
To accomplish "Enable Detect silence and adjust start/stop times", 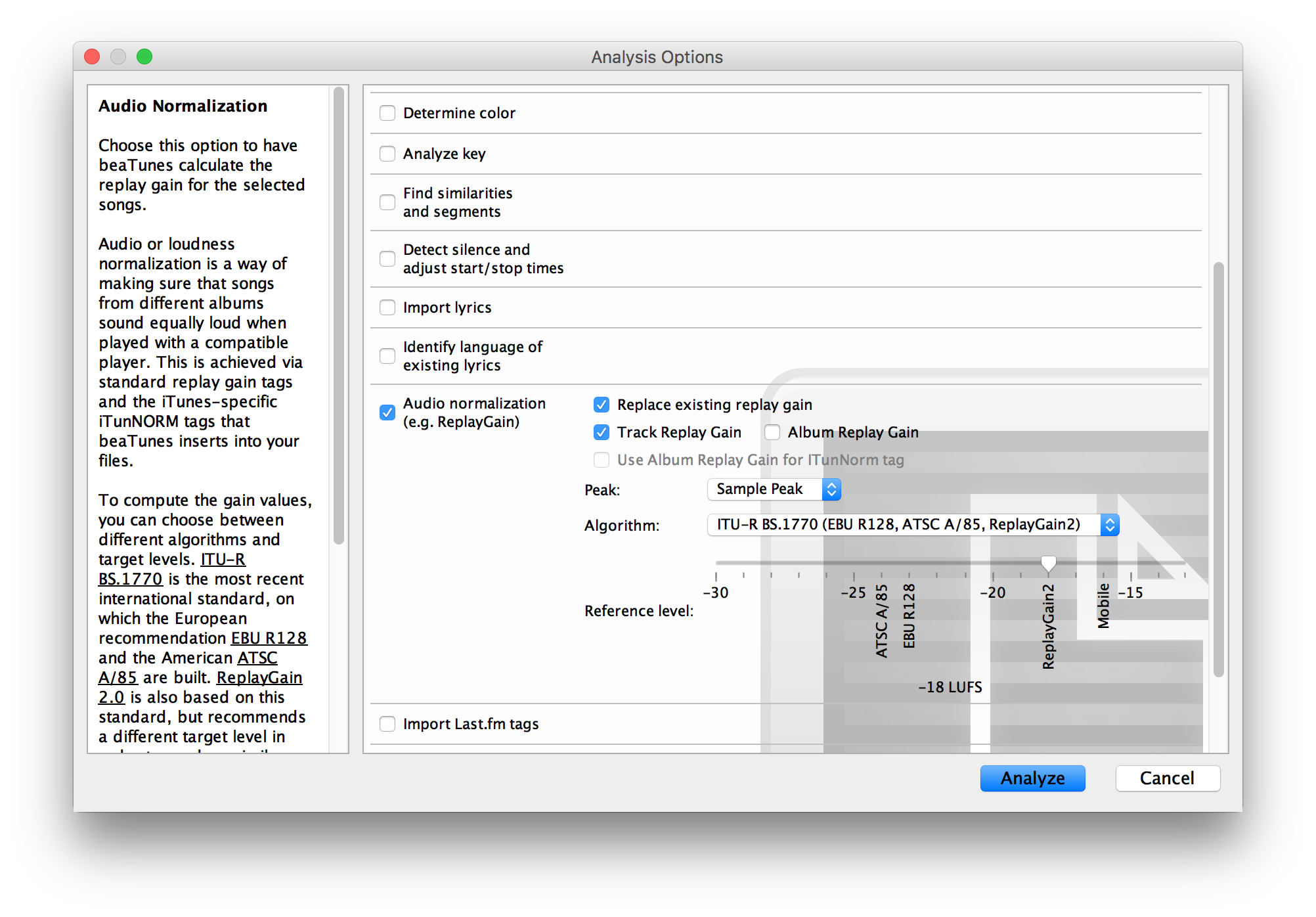I will tap(387, 259).
